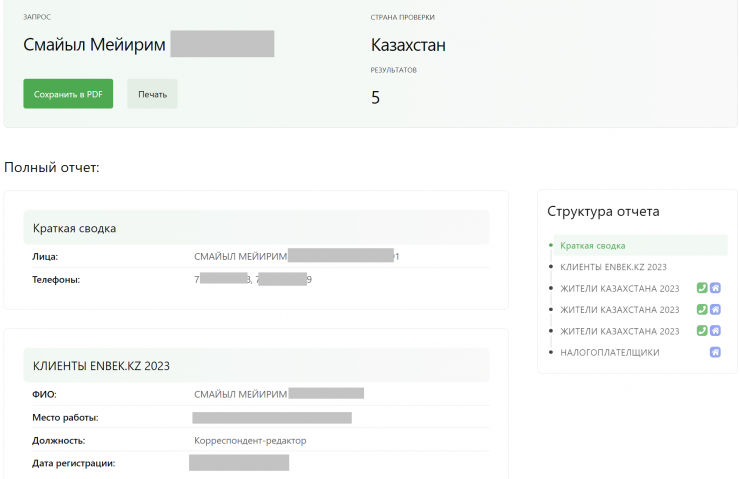Image resolution: width=740 pixels, height=479 pixels.
Task: Click the Краткая сводка card header
Action: pyautogui.click(x=75, y=228)
